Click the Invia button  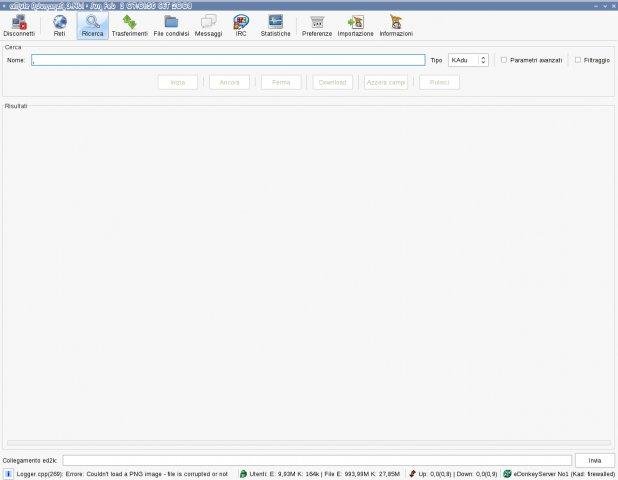595,460
